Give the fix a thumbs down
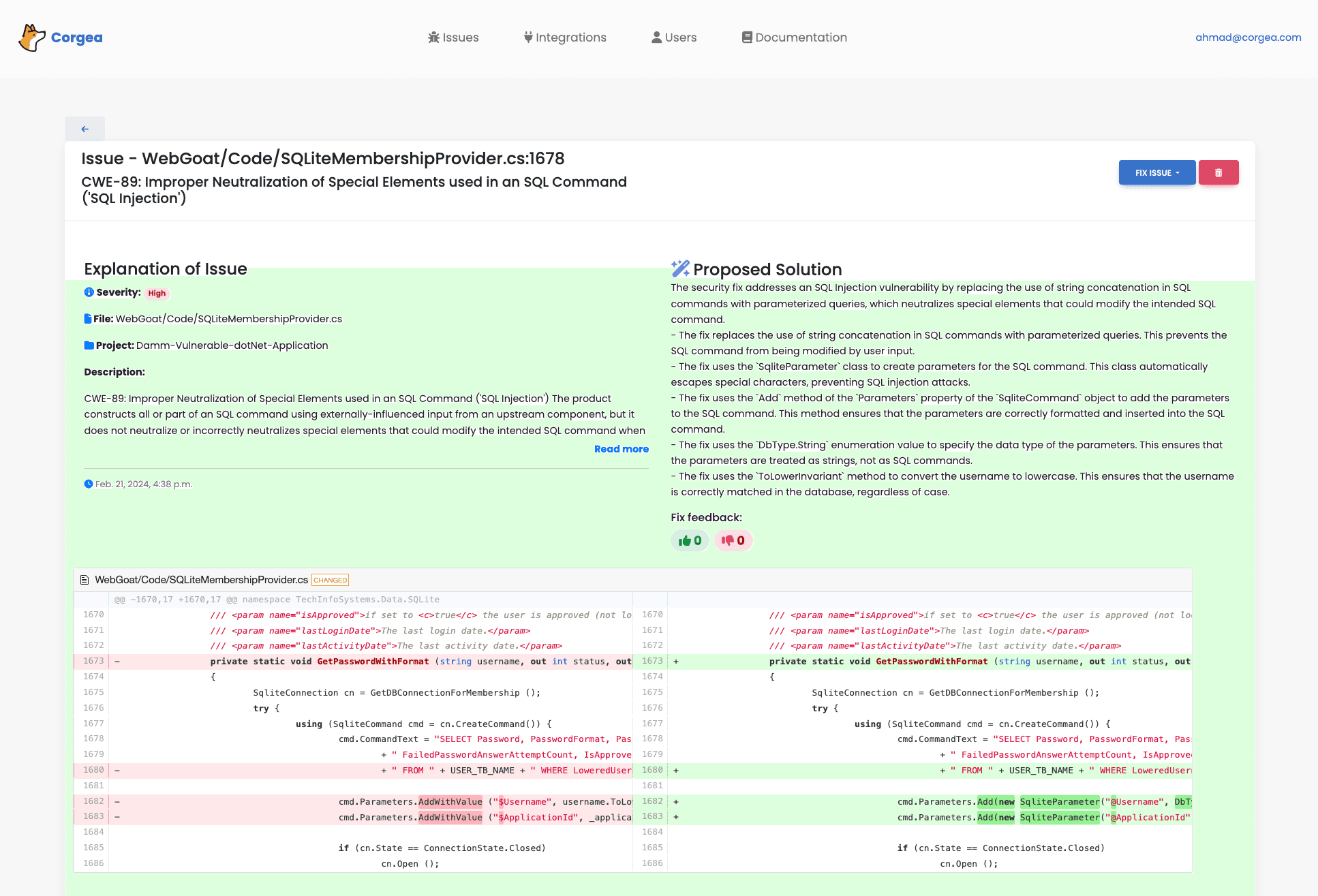Image resolution: width=1318 pixels, height=896 pixels. point(733,540)
